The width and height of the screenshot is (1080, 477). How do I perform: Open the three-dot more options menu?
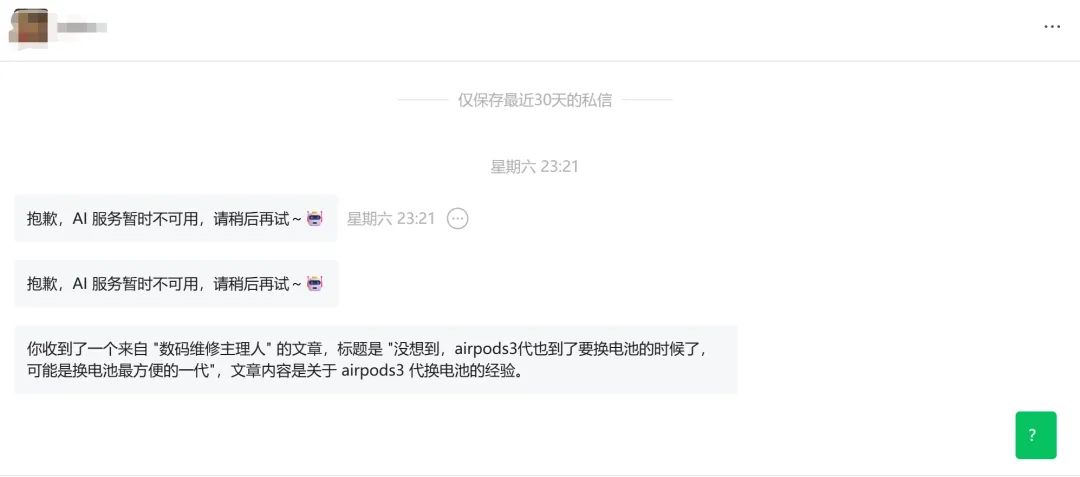click(x=1052, y=27)
